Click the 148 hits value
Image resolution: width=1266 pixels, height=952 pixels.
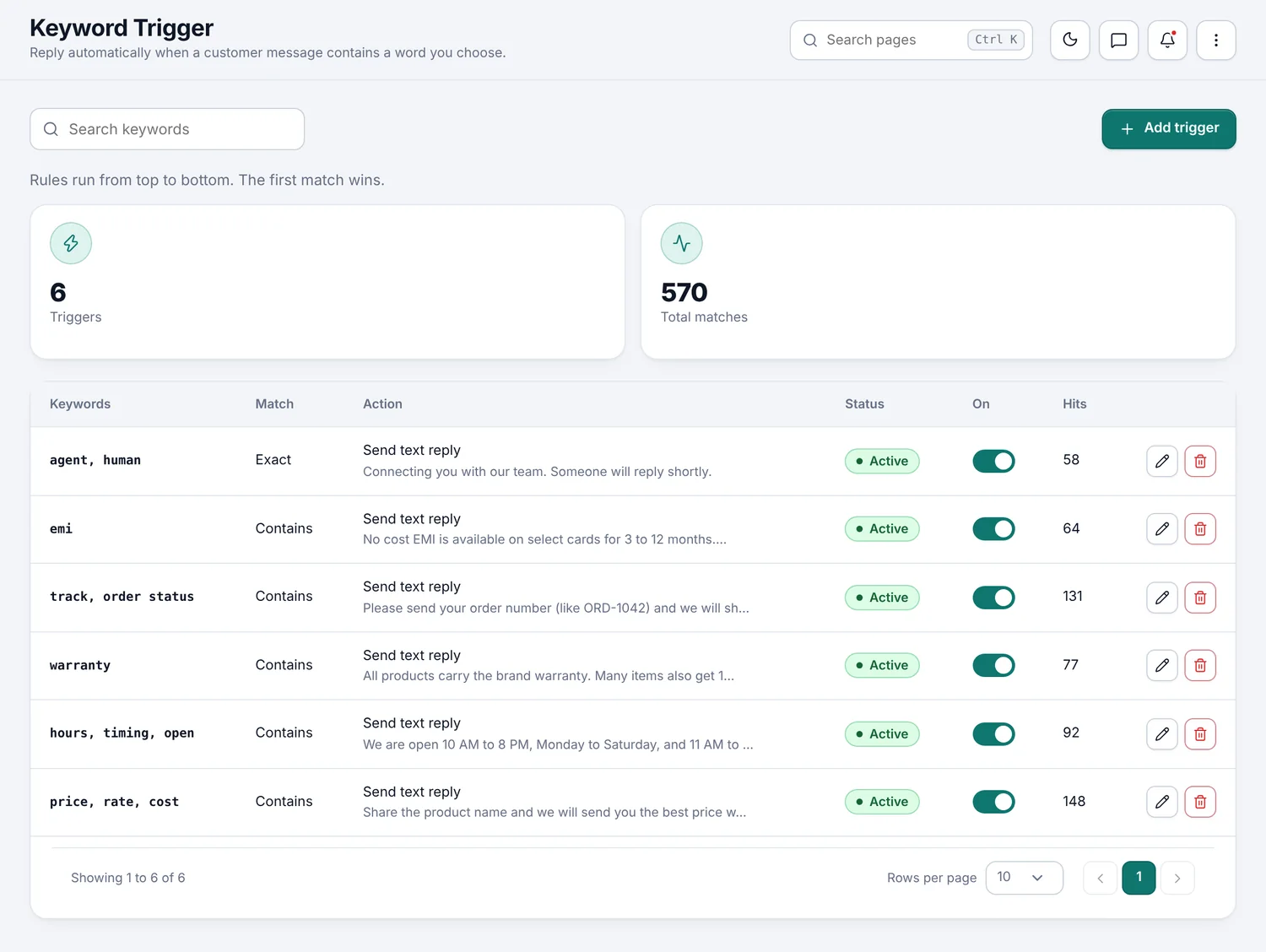[1074, 801]
